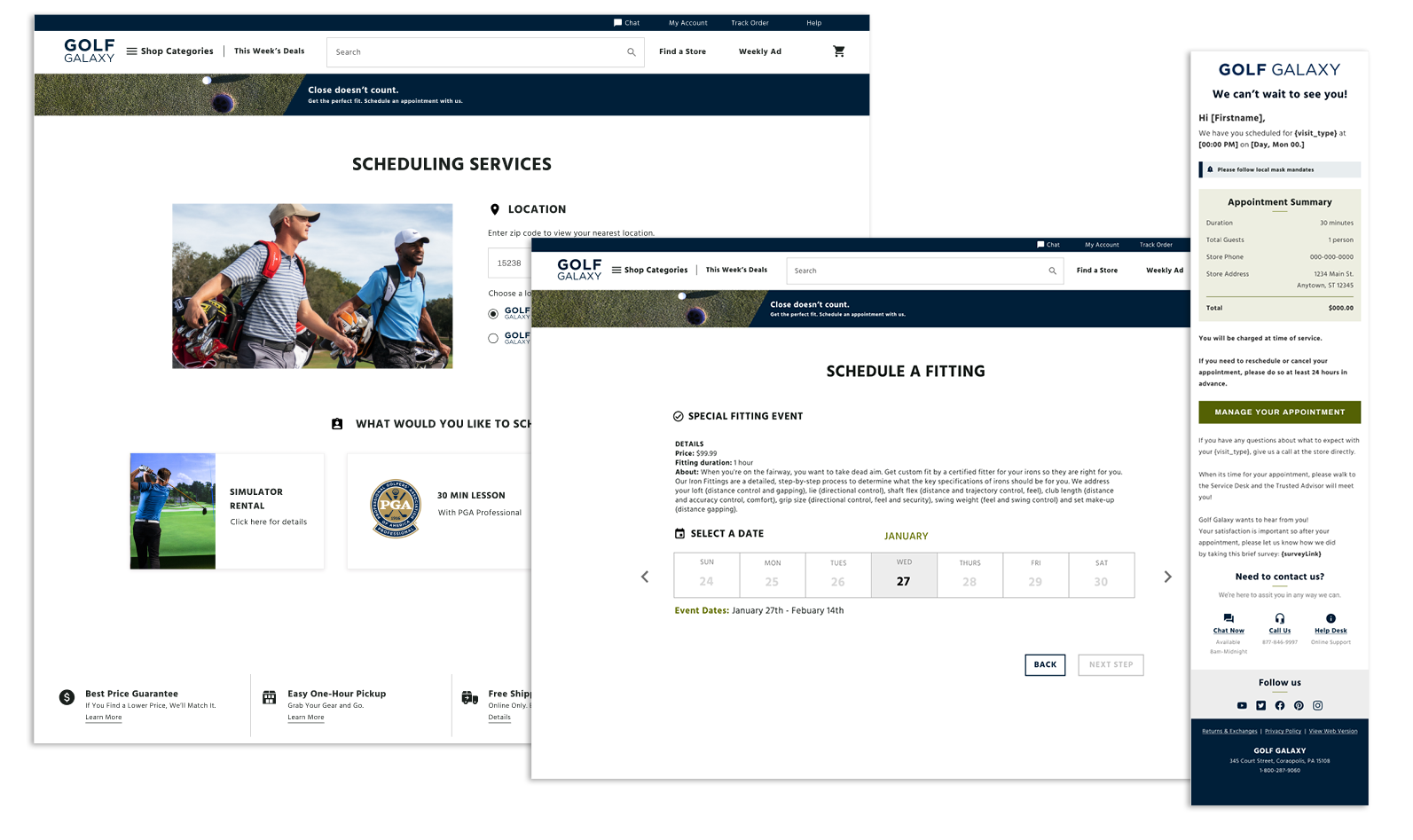Click Call Us link in email
Image resolution: width=1413 pixels, height=840 pixels.
[1280, 631]
